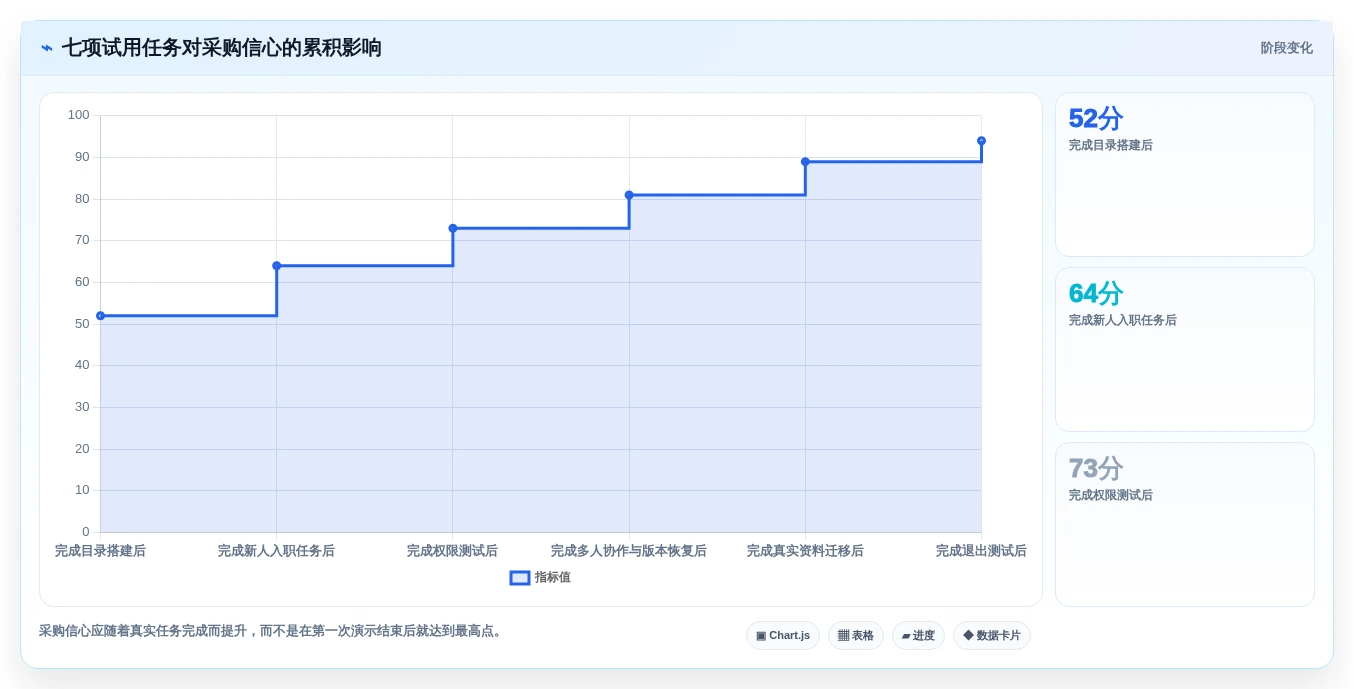This screenshot has width=1354, height=689.
Task: Select the 表格 tag chip
Action: click(x=856, y=636)
